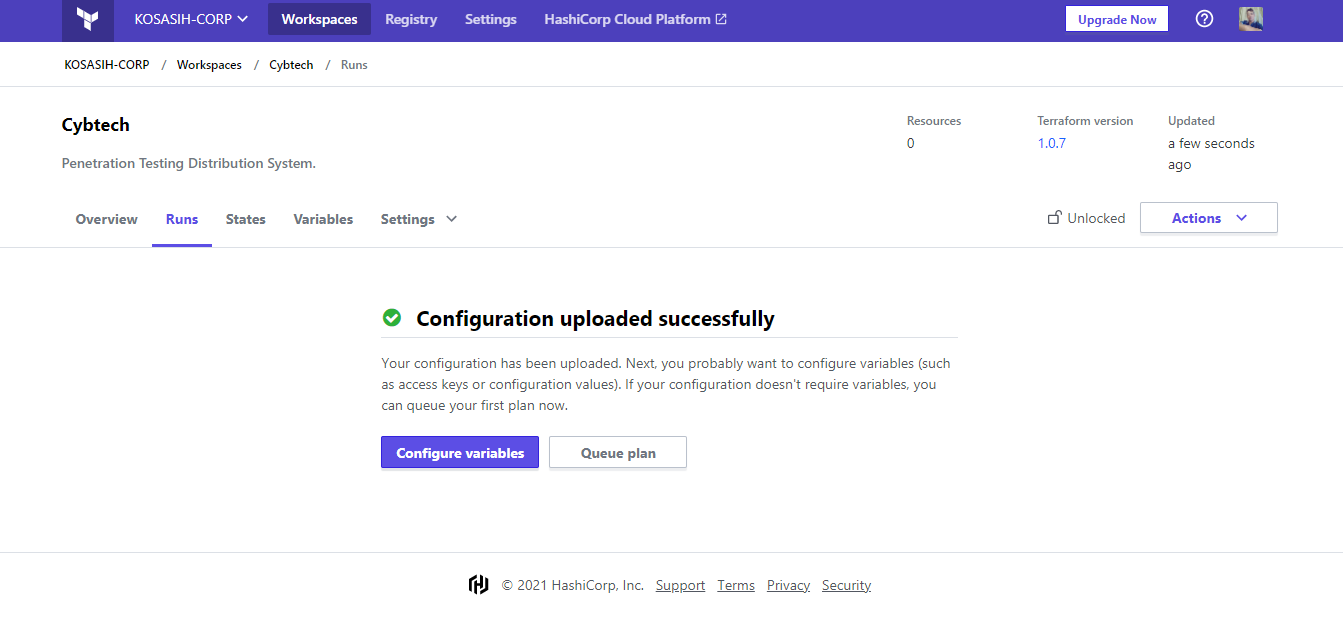Viewport: 1343px width, 621px height.
Task: Switch to the Variables tab
Action: pos(323,219)
